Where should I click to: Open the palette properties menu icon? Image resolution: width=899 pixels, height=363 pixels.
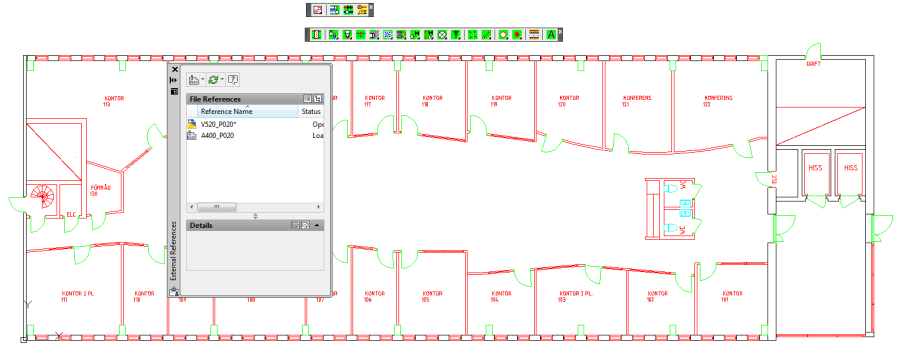174,91
